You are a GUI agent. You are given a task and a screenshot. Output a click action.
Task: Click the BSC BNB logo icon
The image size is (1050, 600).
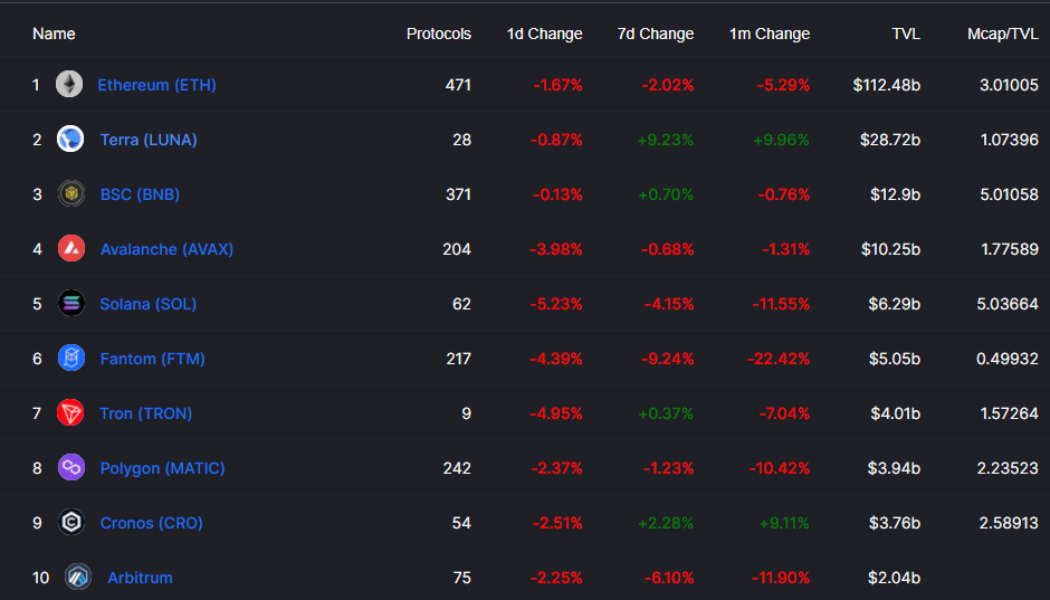coord(71,194)
